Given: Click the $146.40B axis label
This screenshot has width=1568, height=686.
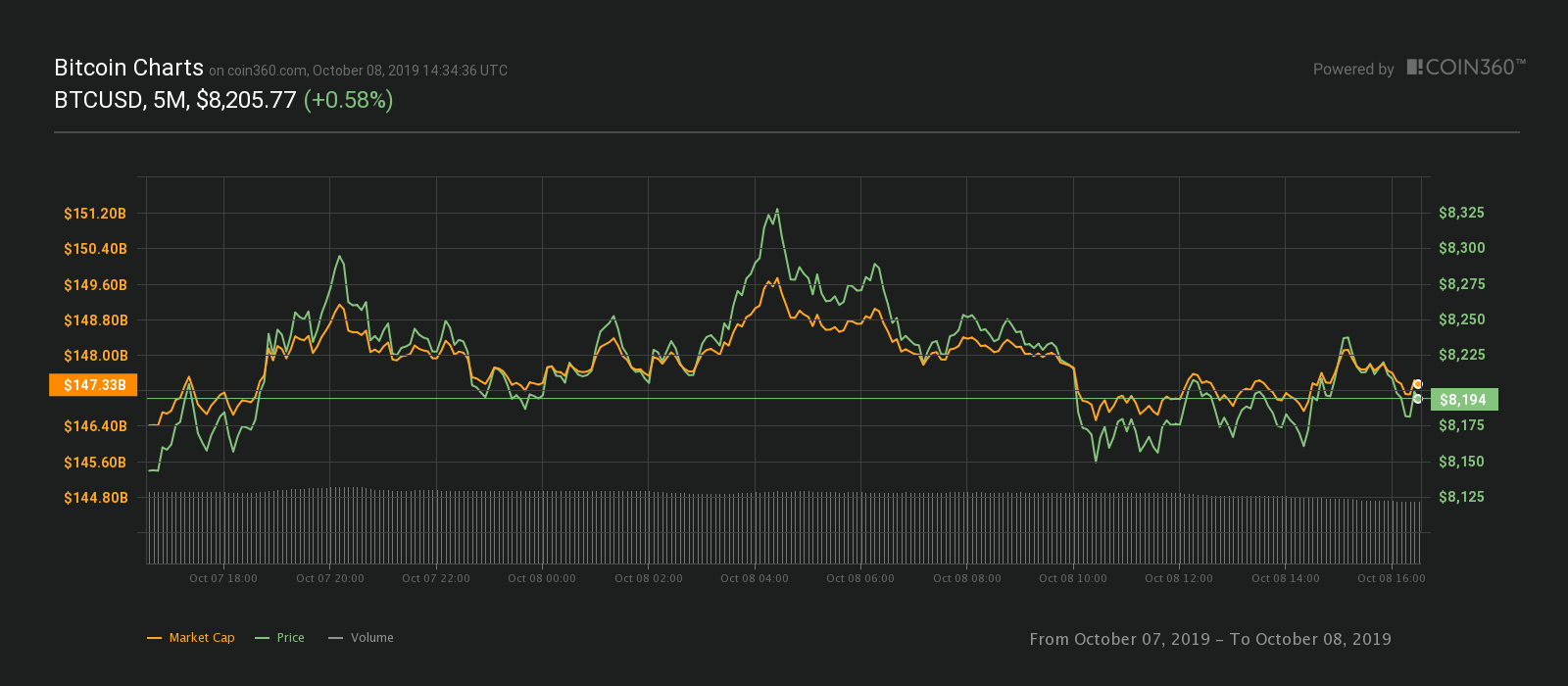Looking at the screenshot, I should point(95,426).
